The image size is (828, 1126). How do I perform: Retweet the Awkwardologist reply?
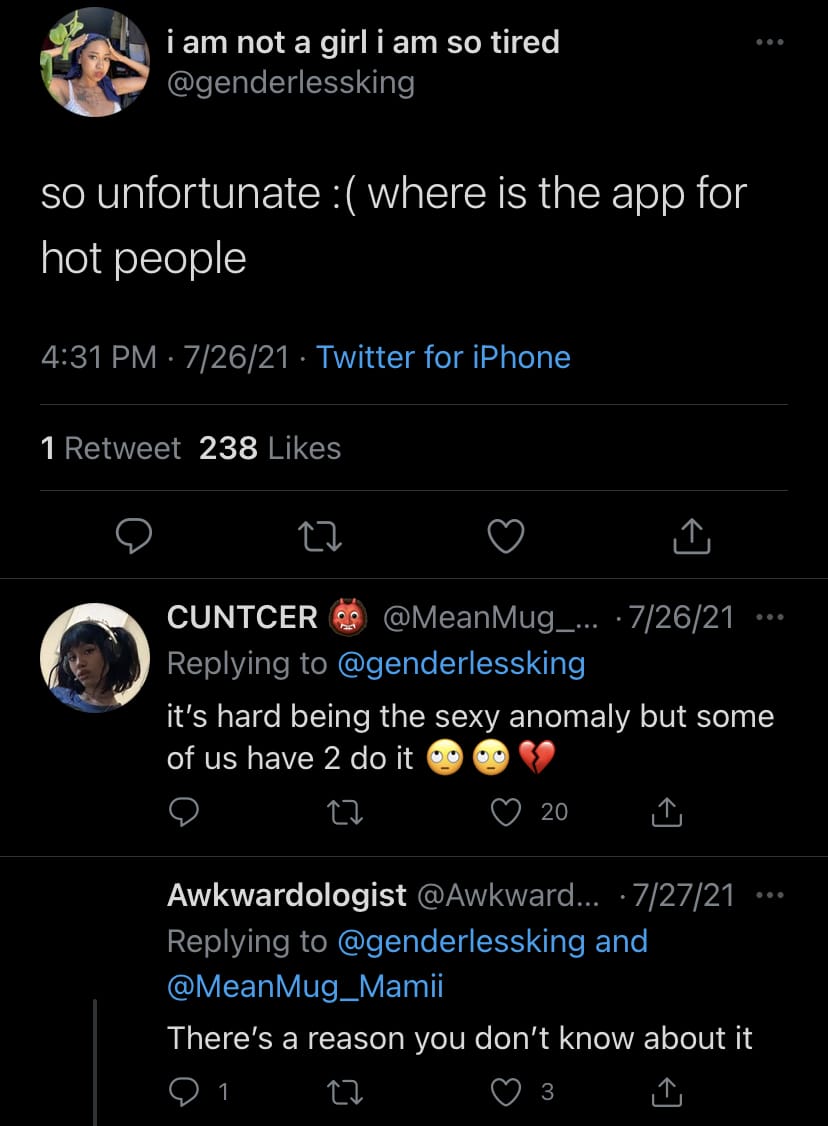pos(345,1092)
